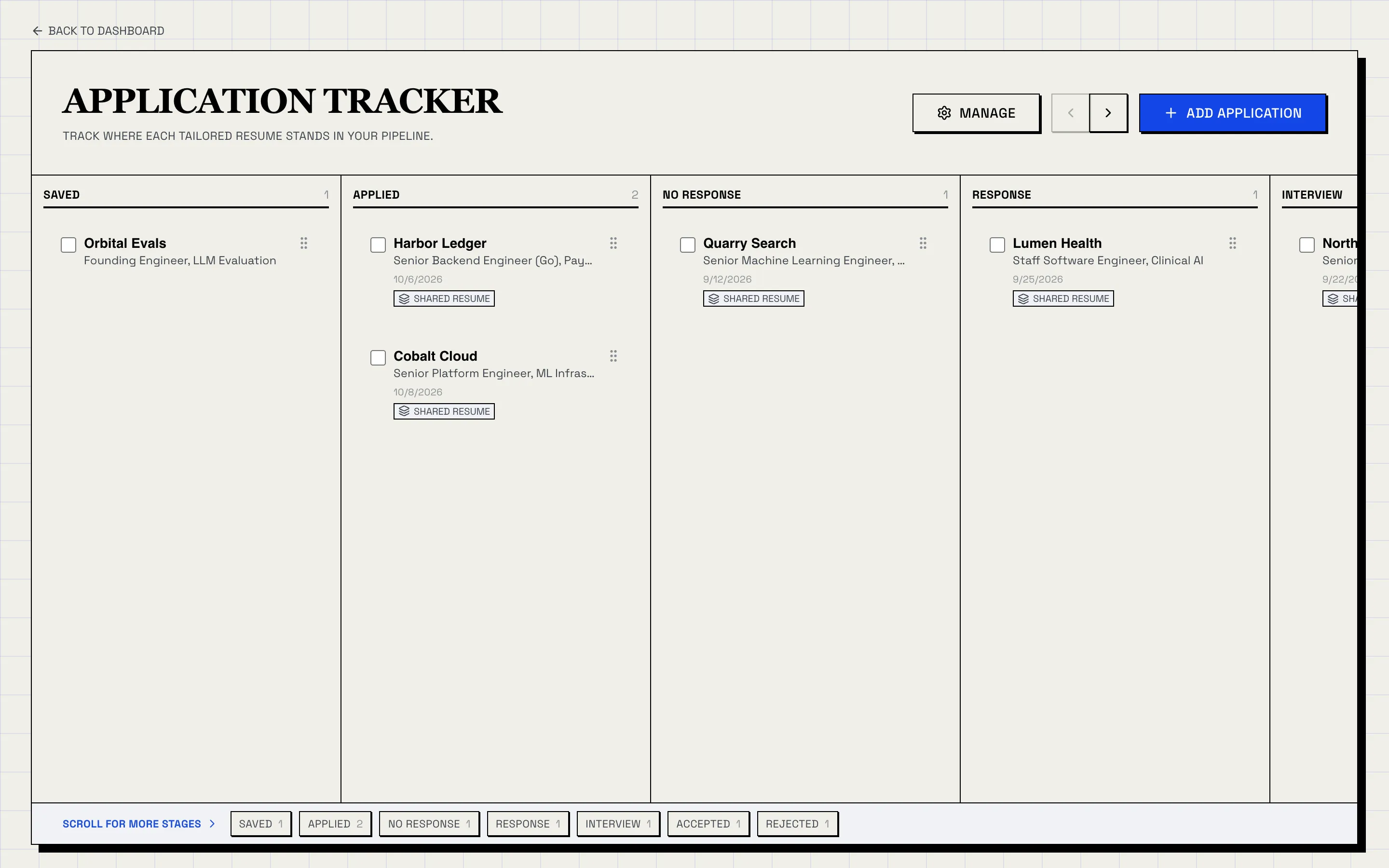This screenshot has width=1389, height=868.
Task: Tick the Harbor Ledger checkbox
Action: [x=378, y=245]
